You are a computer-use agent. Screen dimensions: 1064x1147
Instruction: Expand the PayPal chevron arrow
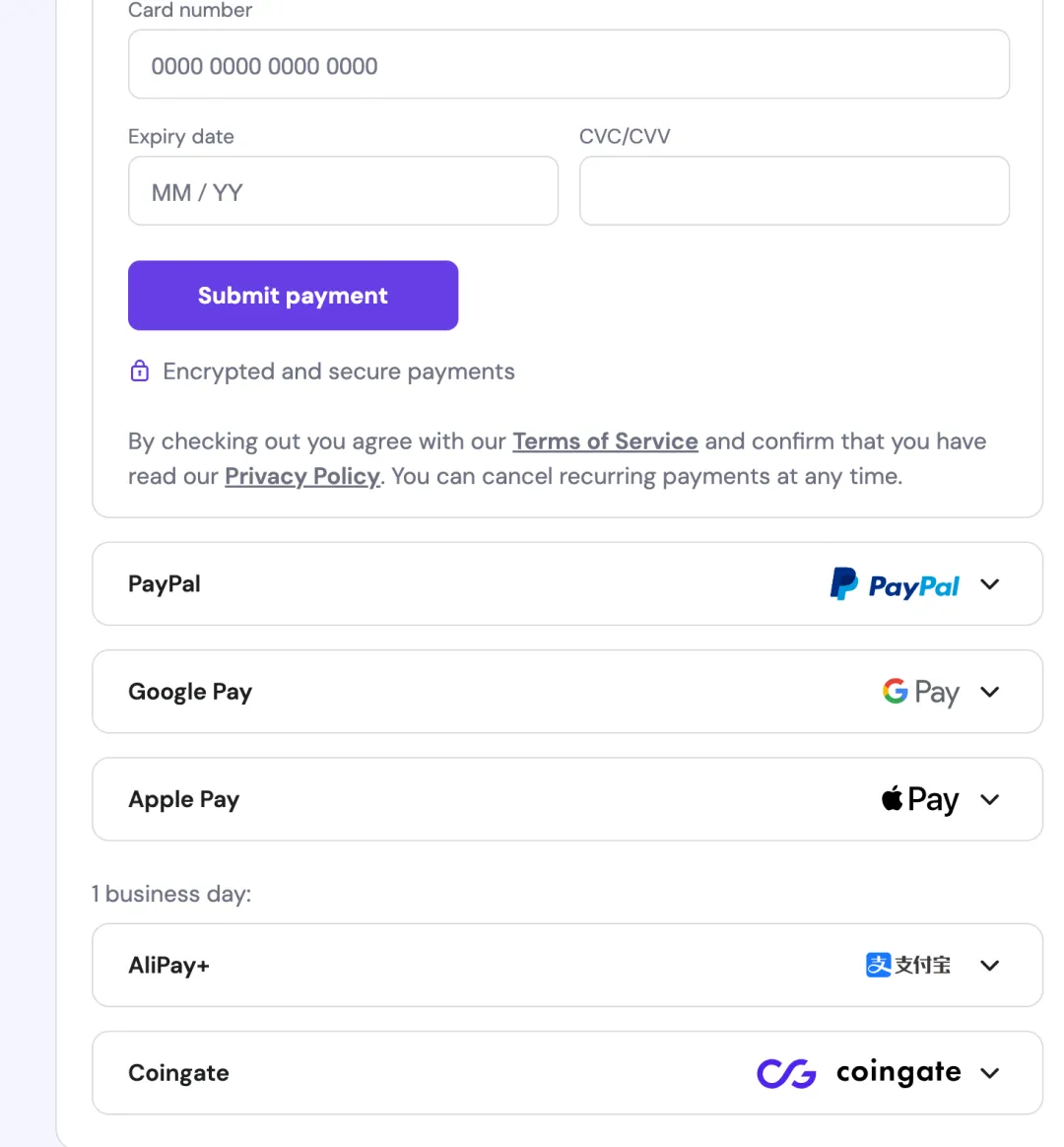(x=990, y=584)
